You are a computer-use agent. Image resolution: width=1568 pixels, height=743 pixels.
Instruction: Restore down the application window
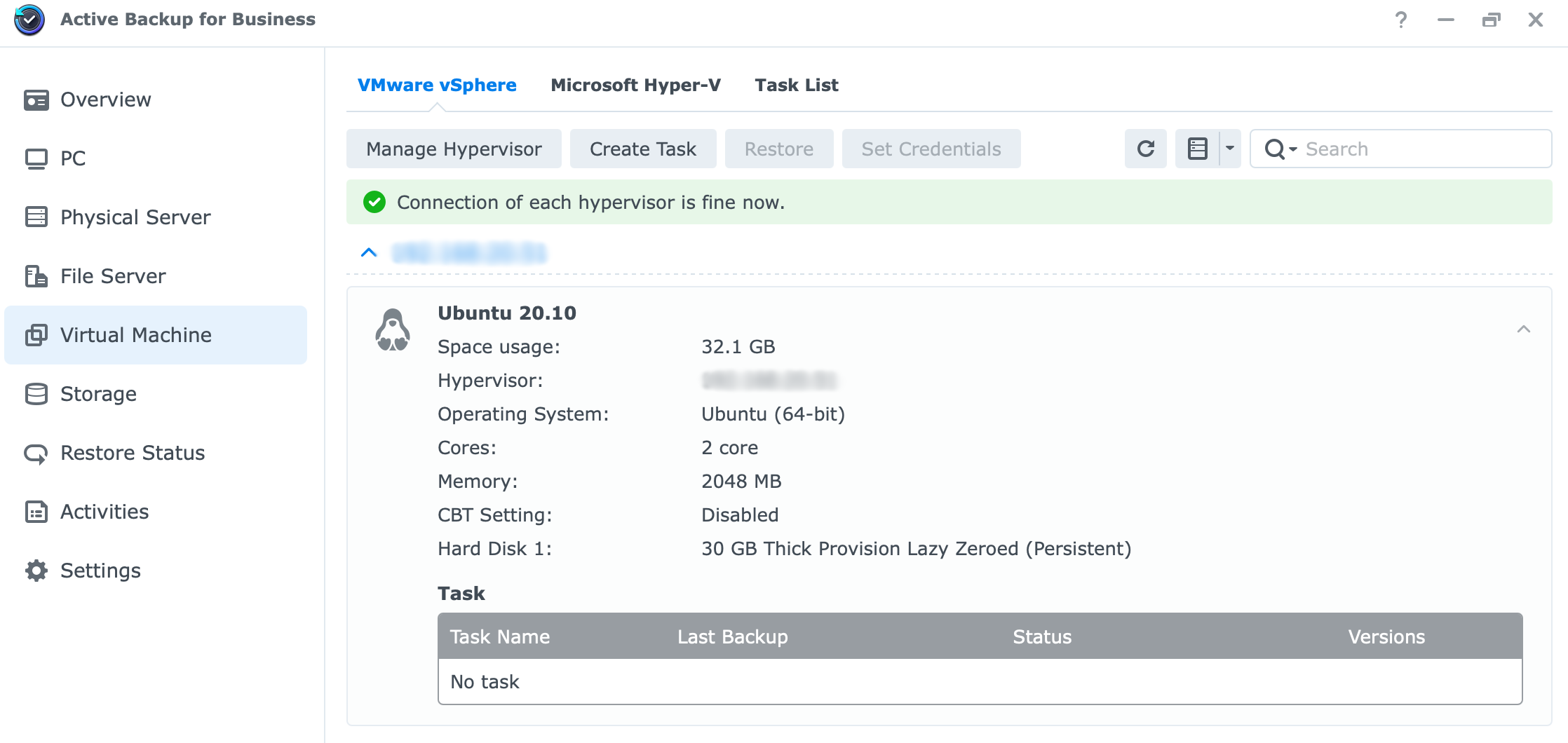(x=1491, y=20)
